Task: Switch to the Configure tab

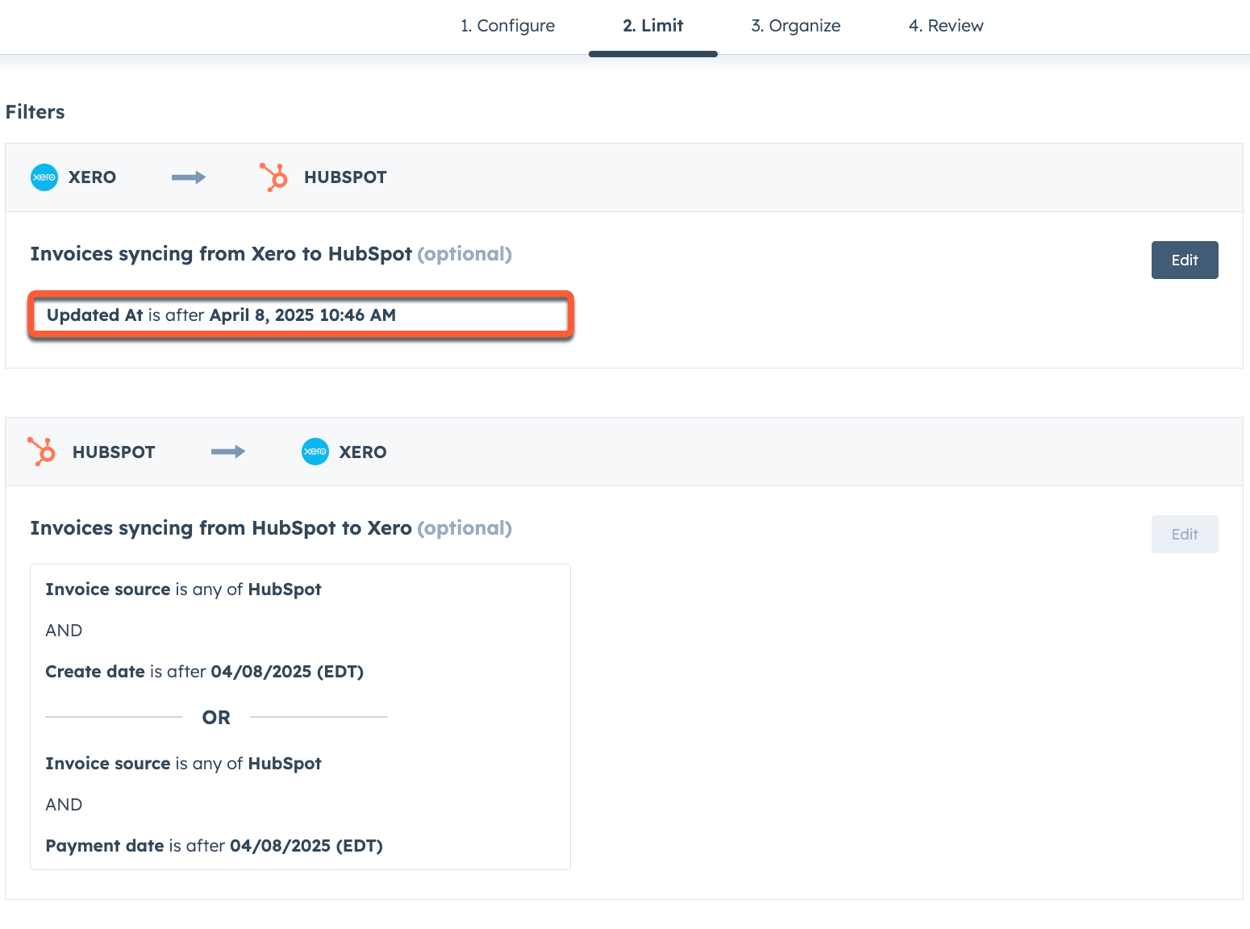Action: (508, 26)
